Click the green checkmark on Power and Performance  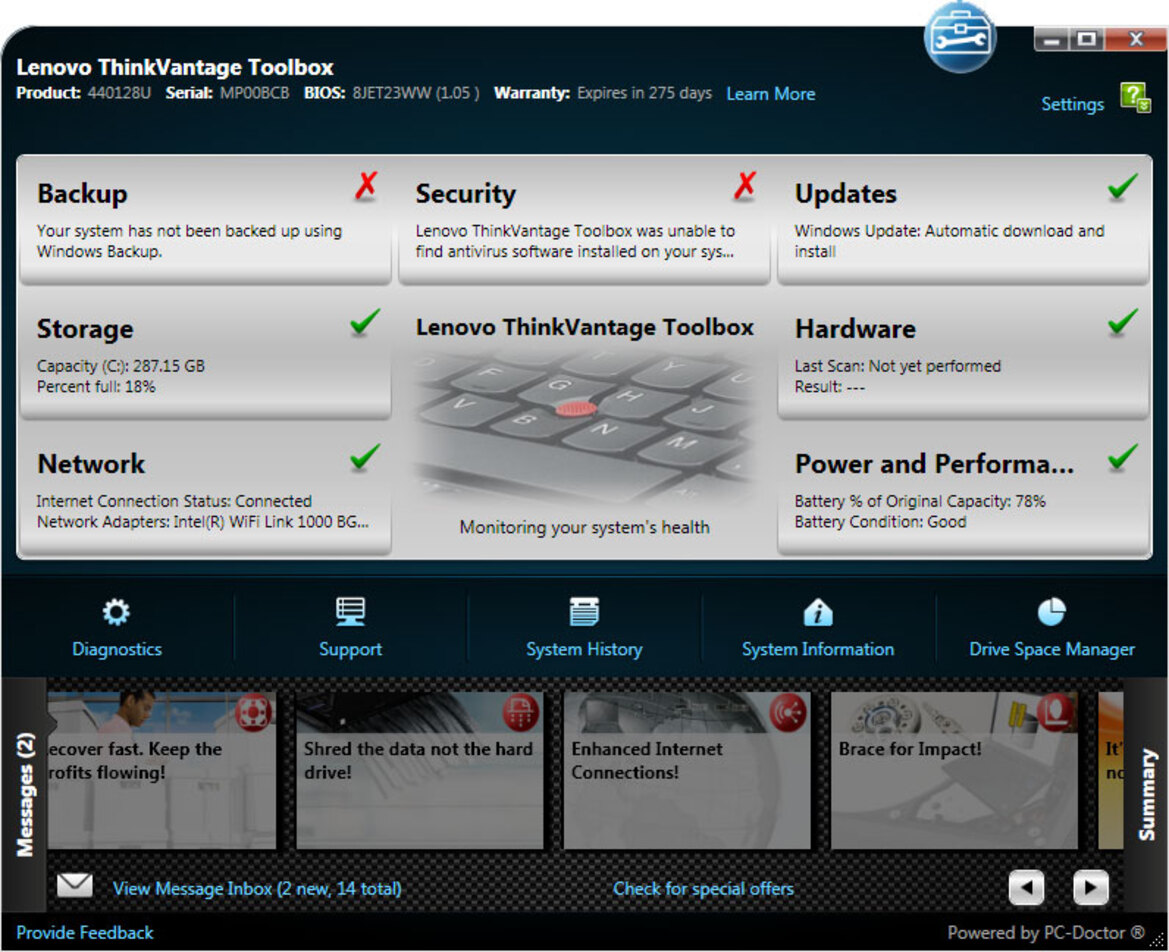click(1122, 457)
